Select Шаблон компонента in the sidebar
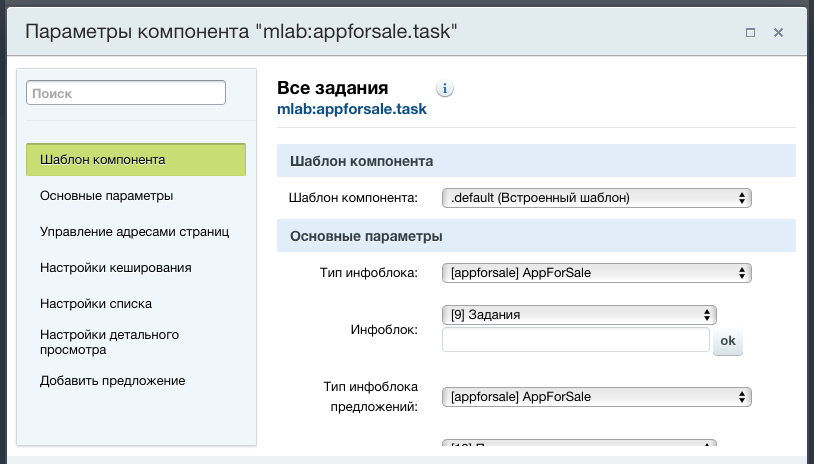 point(136,159)
